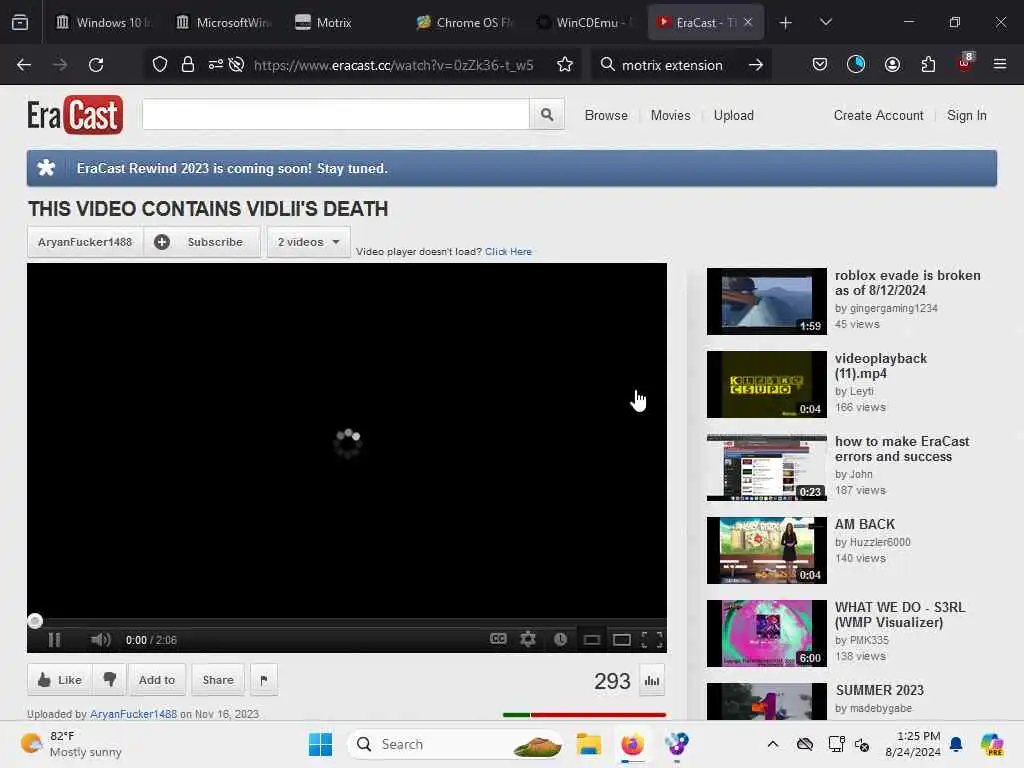Expand the 2 videos dropdown
1024x768 pixels.
(x=308, y=242)
